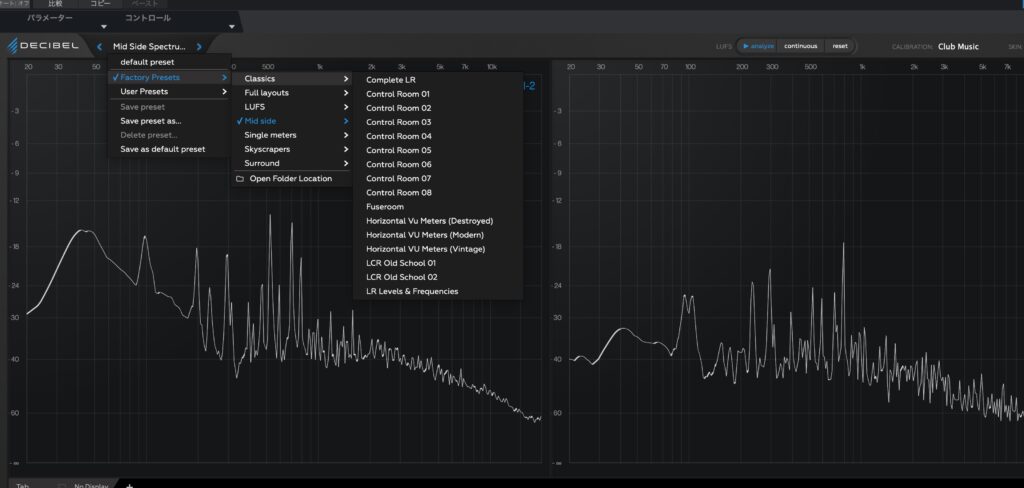
Task: Select the checked Mid side category
Action: click(262, 121)
